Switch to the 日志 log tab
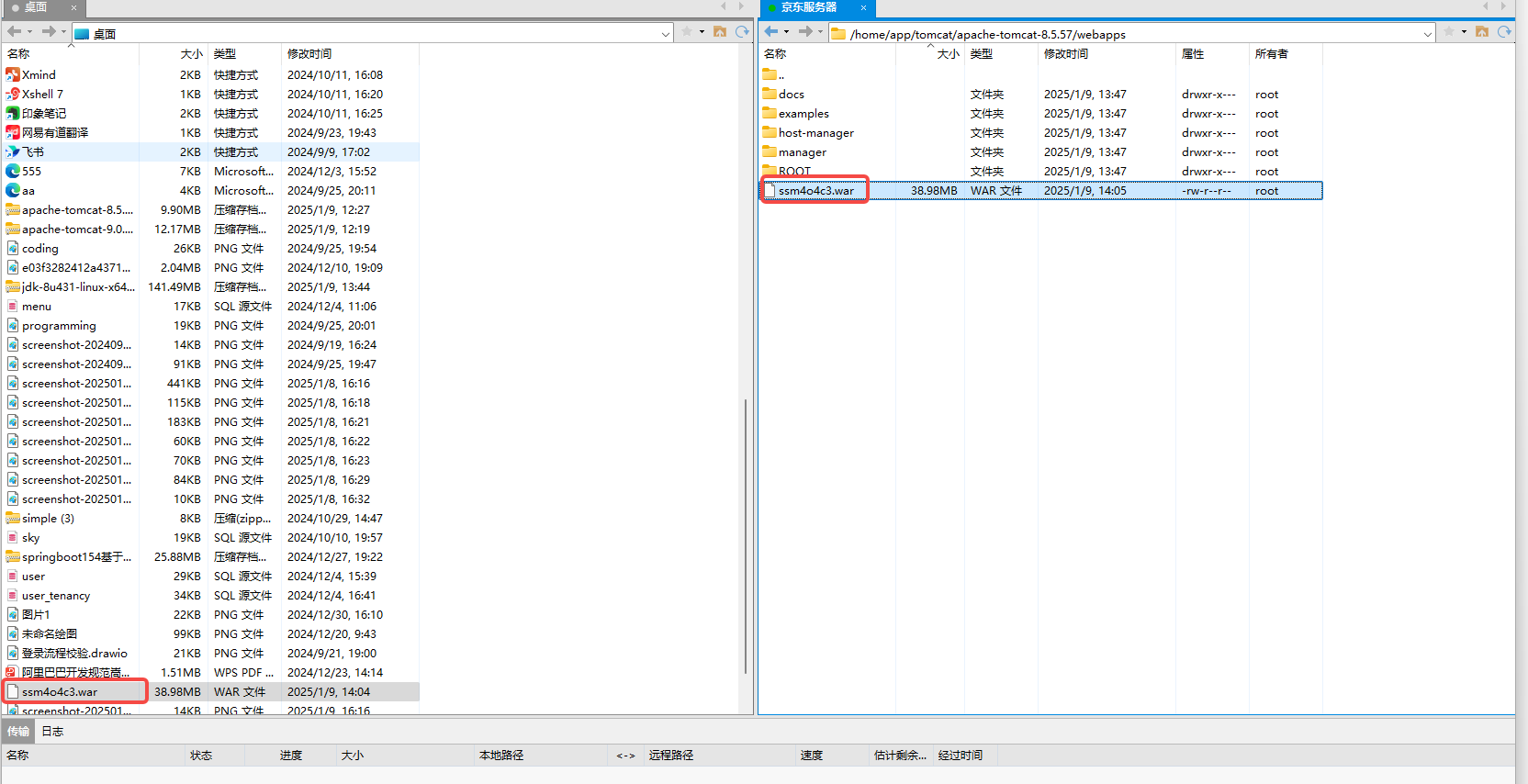1528x784 pixels. click(52, 732)
